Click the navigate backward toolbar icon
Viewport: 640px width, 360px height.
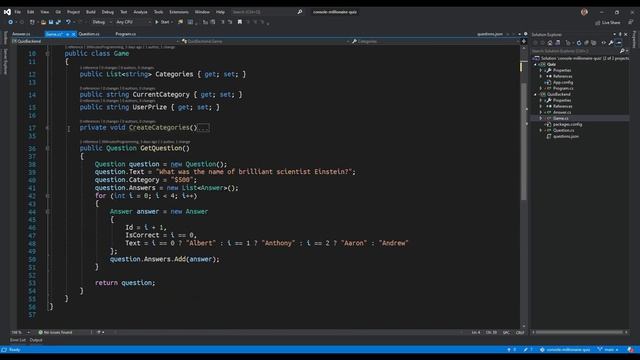[x=11, y=22]
